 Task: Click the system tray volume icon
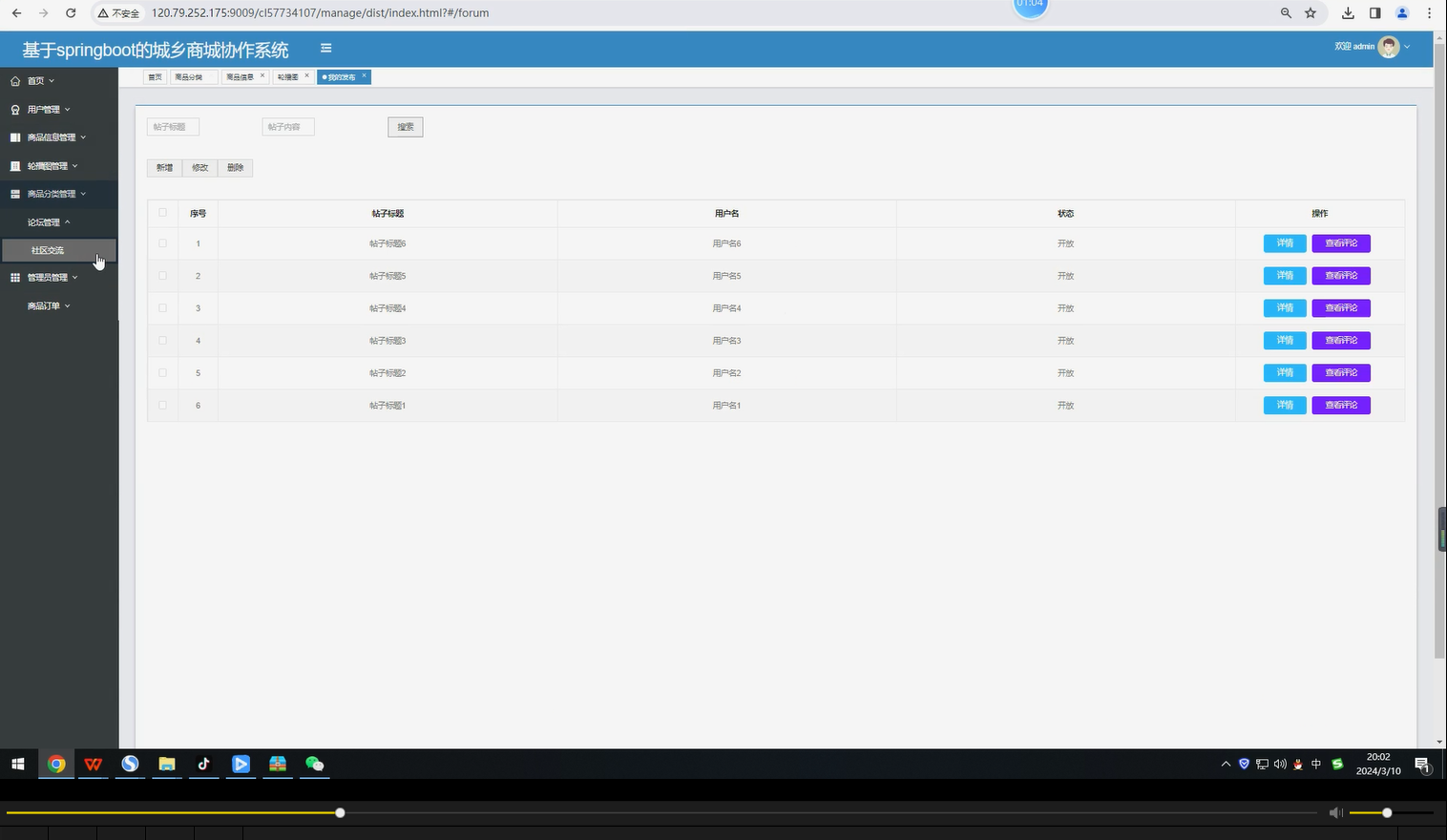pos(1280,764)
